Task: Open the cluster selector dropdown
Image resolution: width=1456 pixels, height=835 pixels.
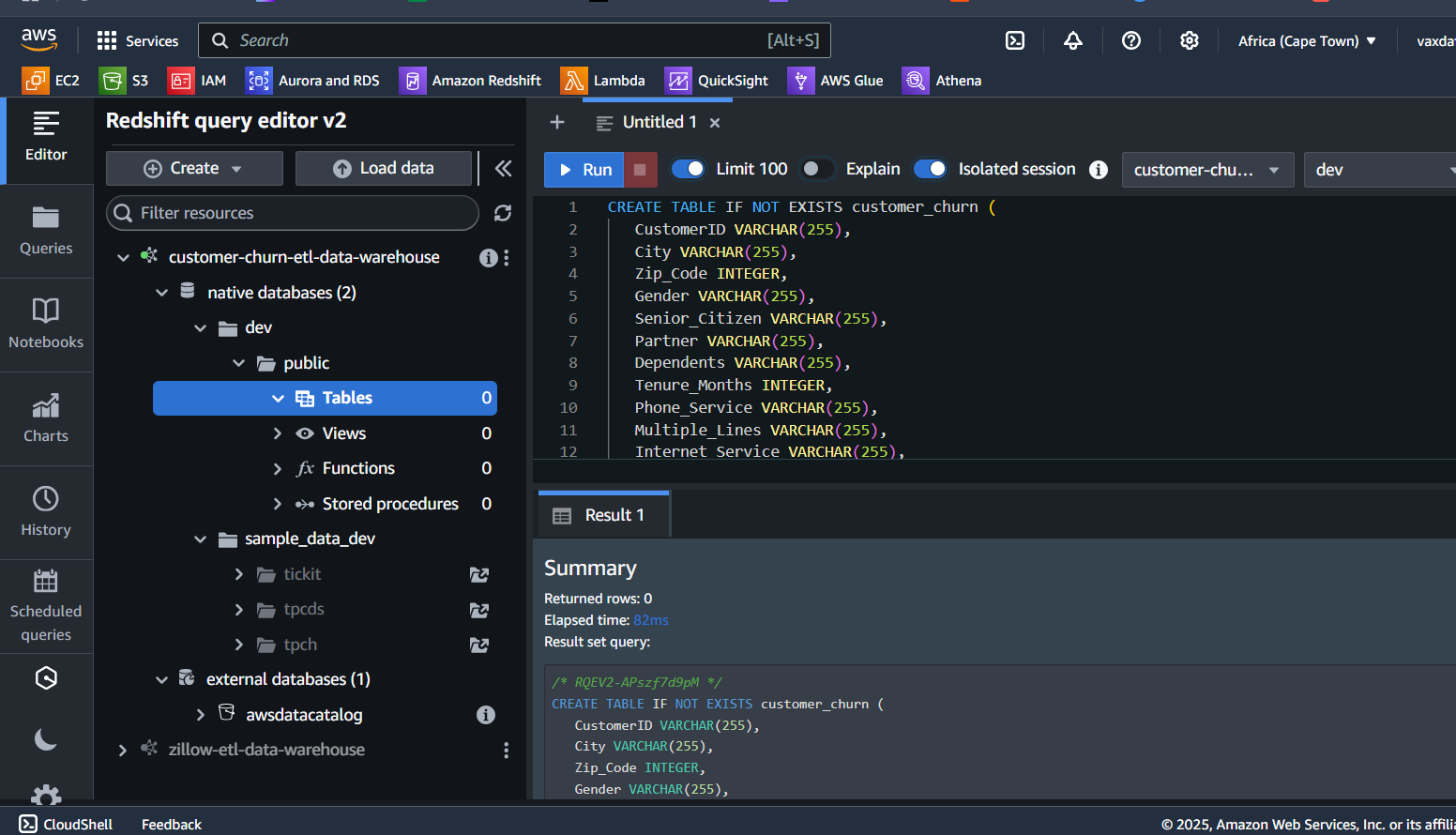Action: (1207, 170)
